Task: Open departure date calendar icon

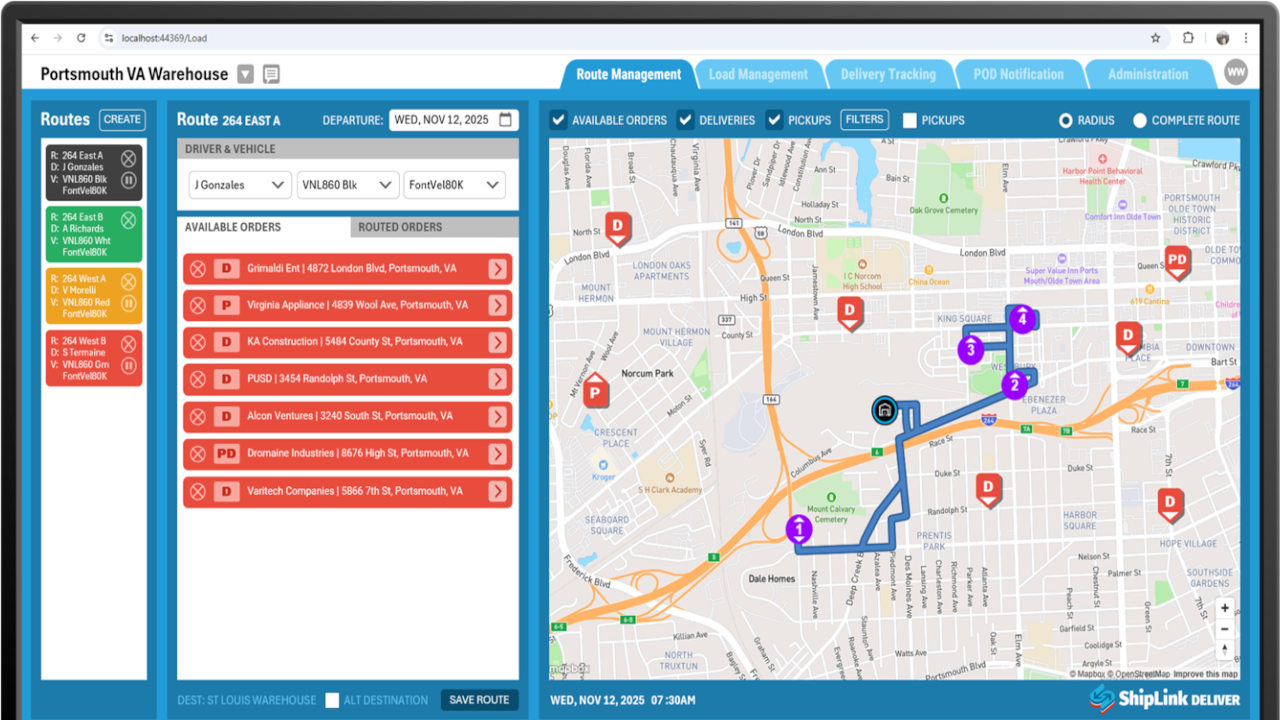Action: click(506, 120)
